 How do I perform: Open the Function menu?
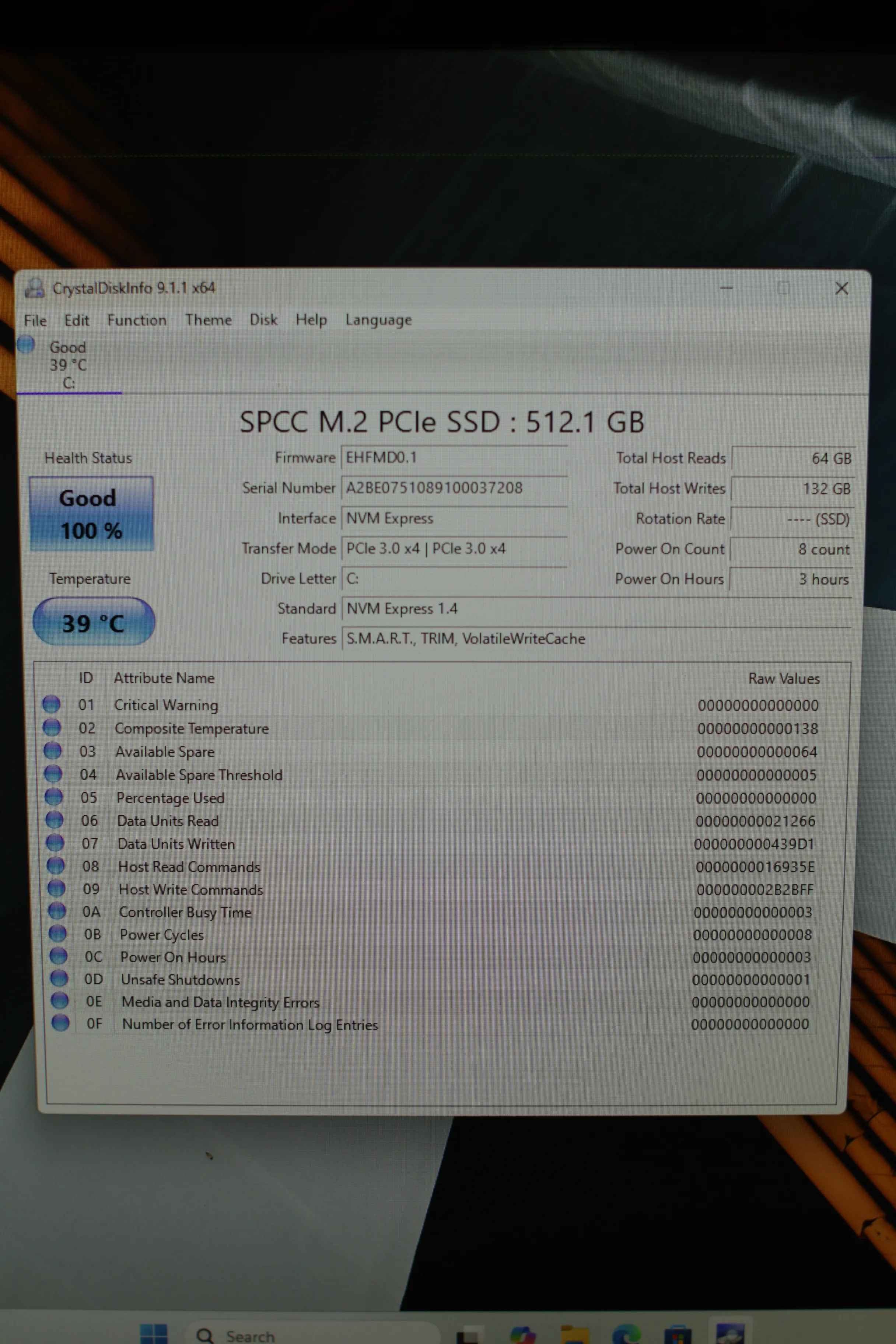point(137,320)
